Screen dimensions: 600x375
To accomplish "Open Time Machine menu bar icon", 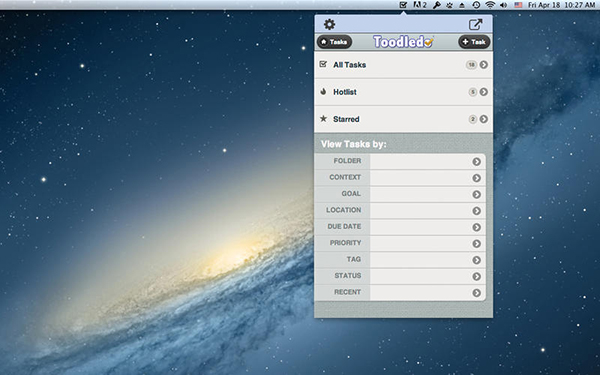I will (476, 5).
